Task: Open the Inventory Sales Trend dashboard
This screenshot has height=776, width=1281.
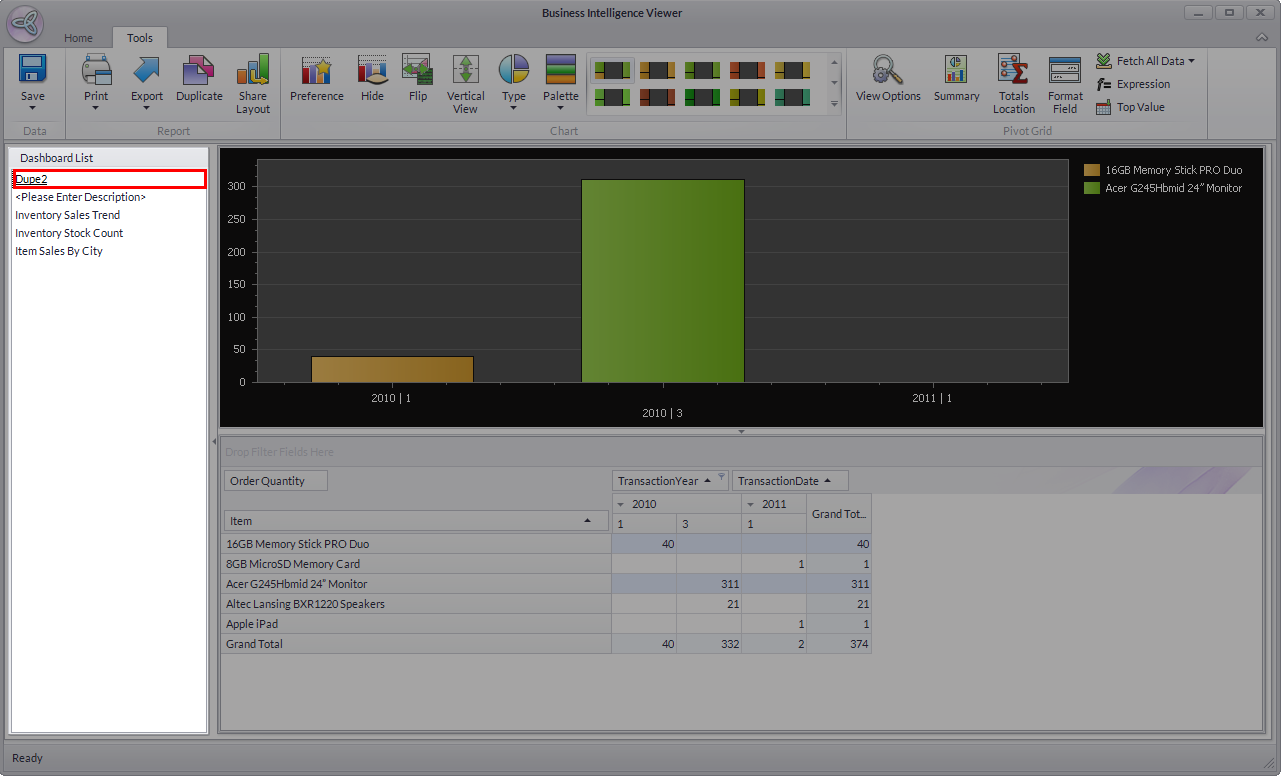Action: (67, 215)
